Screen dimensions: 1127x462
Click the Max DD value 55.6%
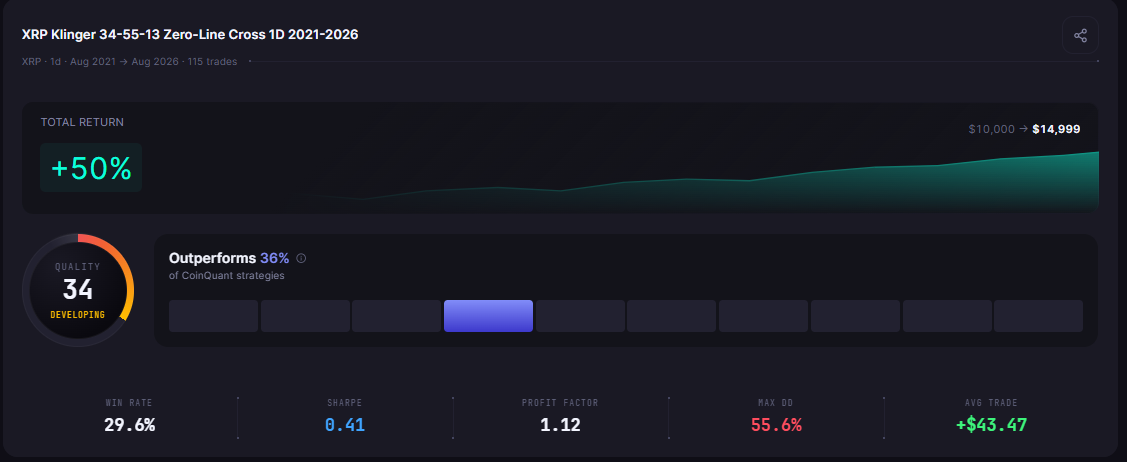[x=776, y=425]
